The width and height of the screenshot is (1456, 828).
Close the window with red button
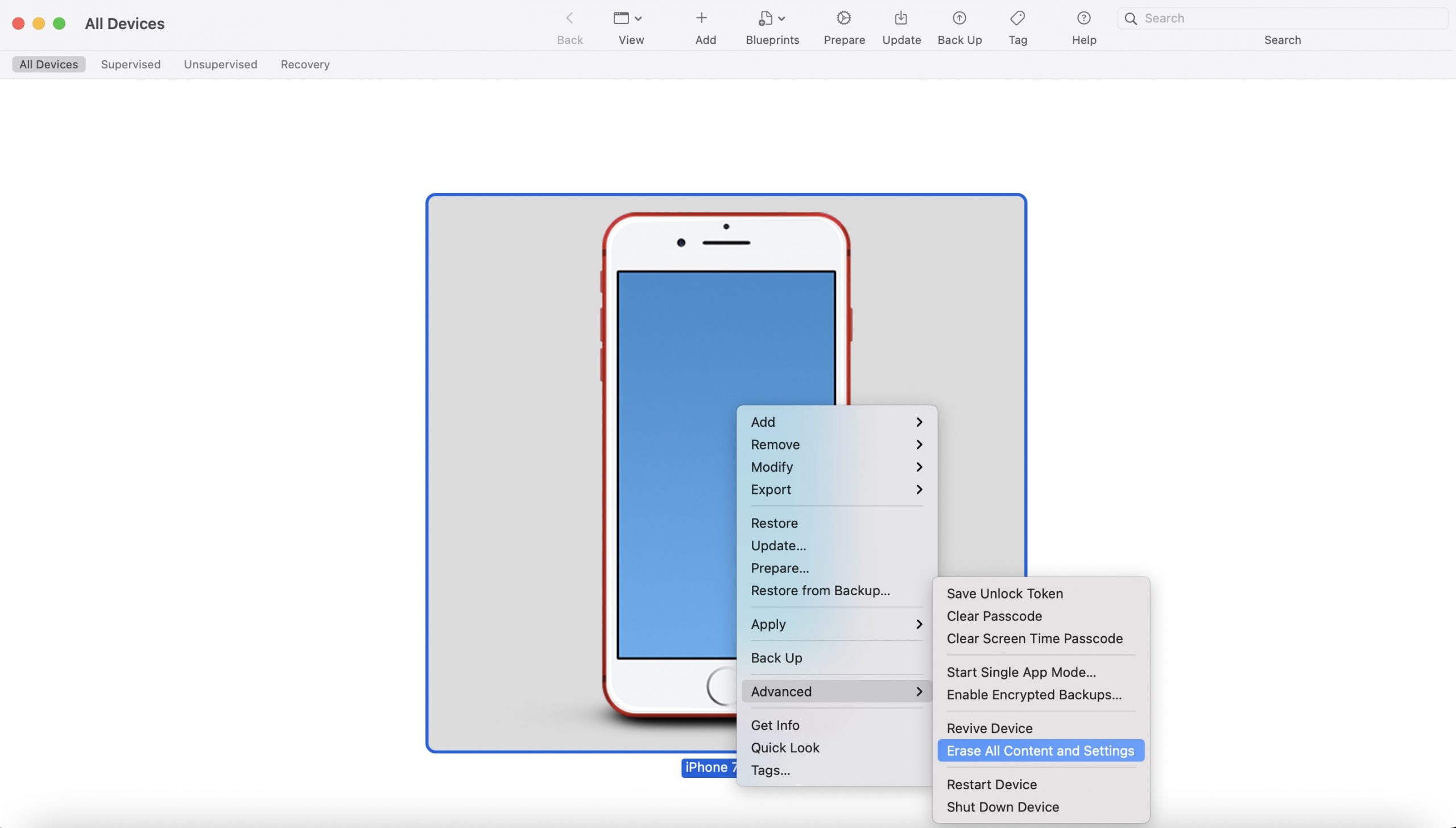click(x=18, y=23)
